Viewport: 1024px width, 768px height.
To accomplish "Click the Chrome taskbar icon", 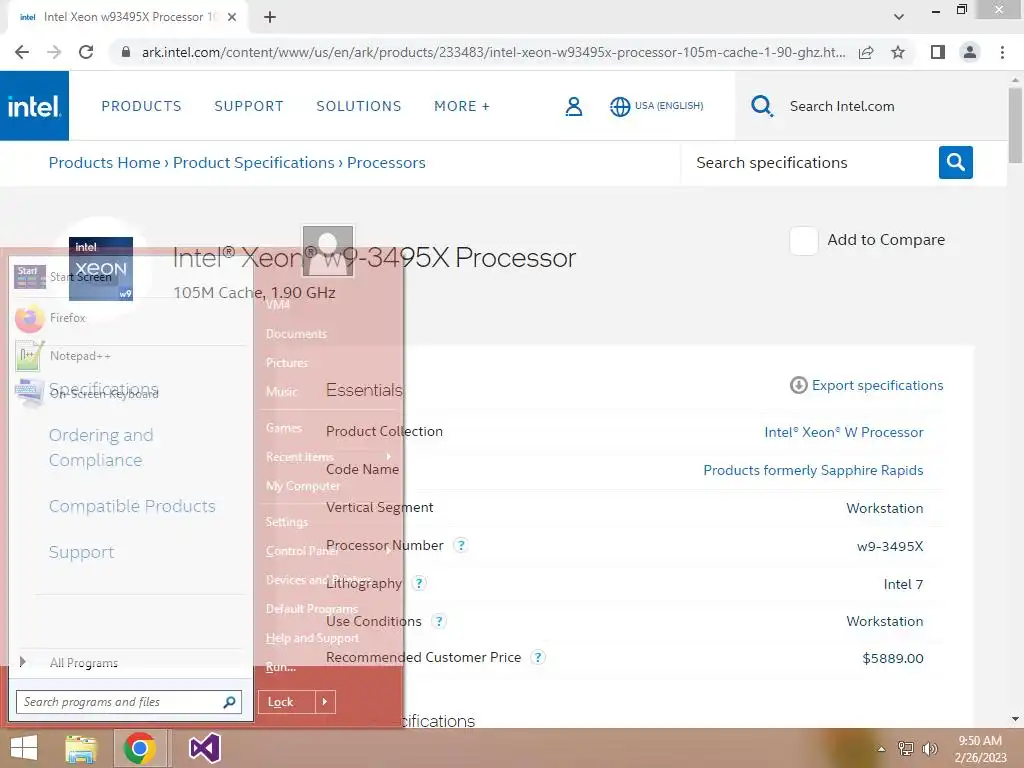I will 139,748.
